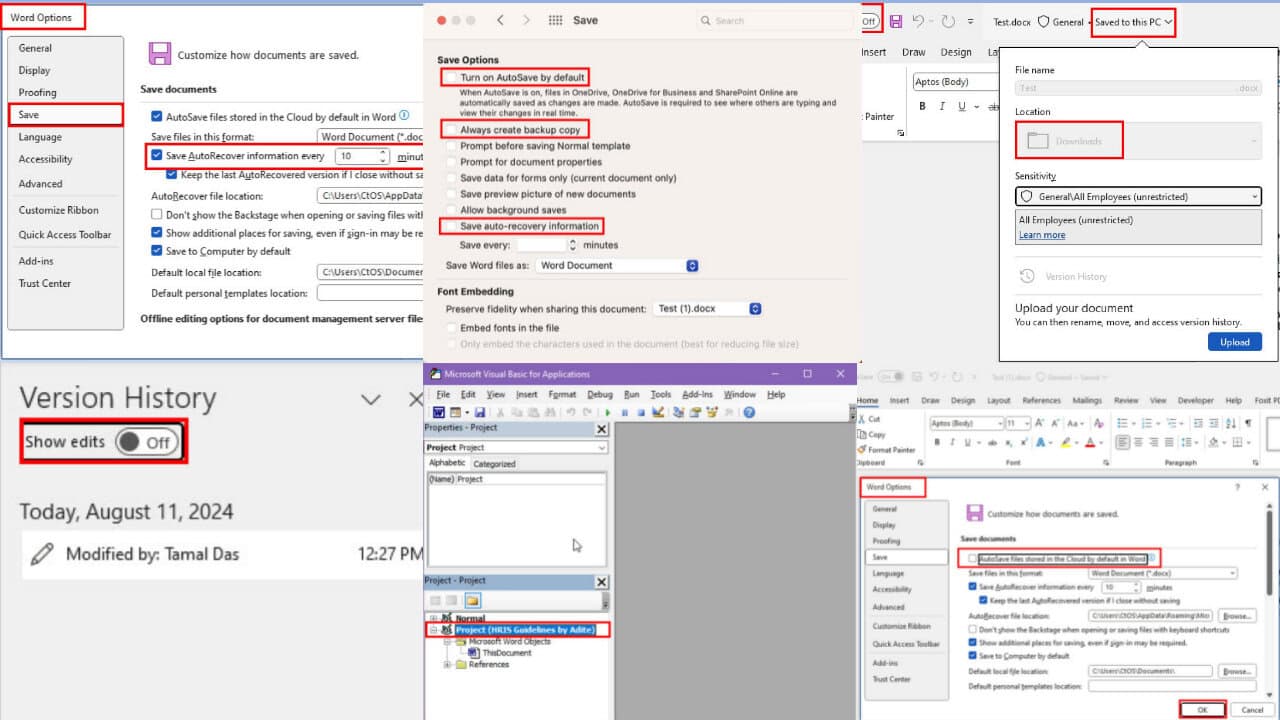The height and width of the screenshot is (720, 1280).
Task: Open Project Explorer icon in VBA toolbar
Action: pos(679,412)
